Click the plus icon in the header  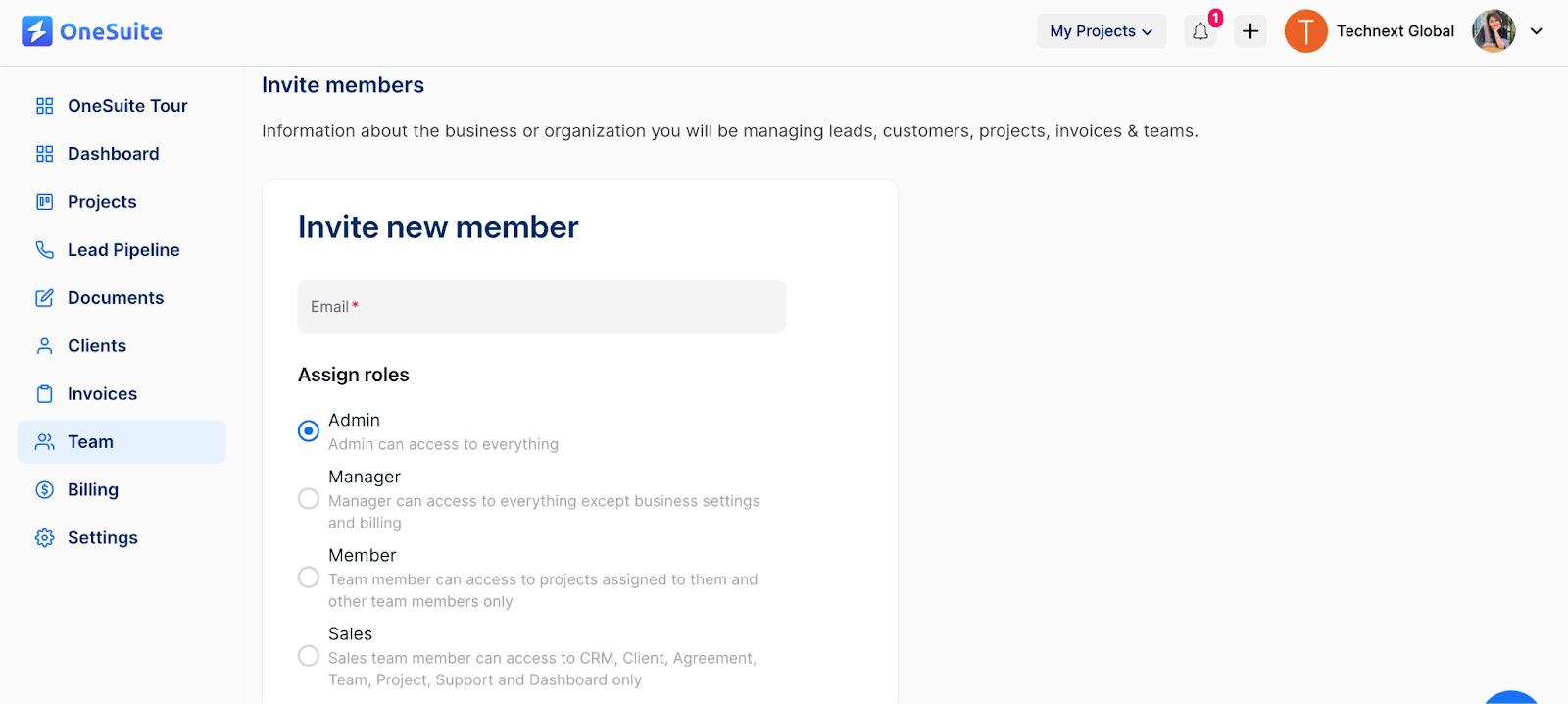point(1250,31)
